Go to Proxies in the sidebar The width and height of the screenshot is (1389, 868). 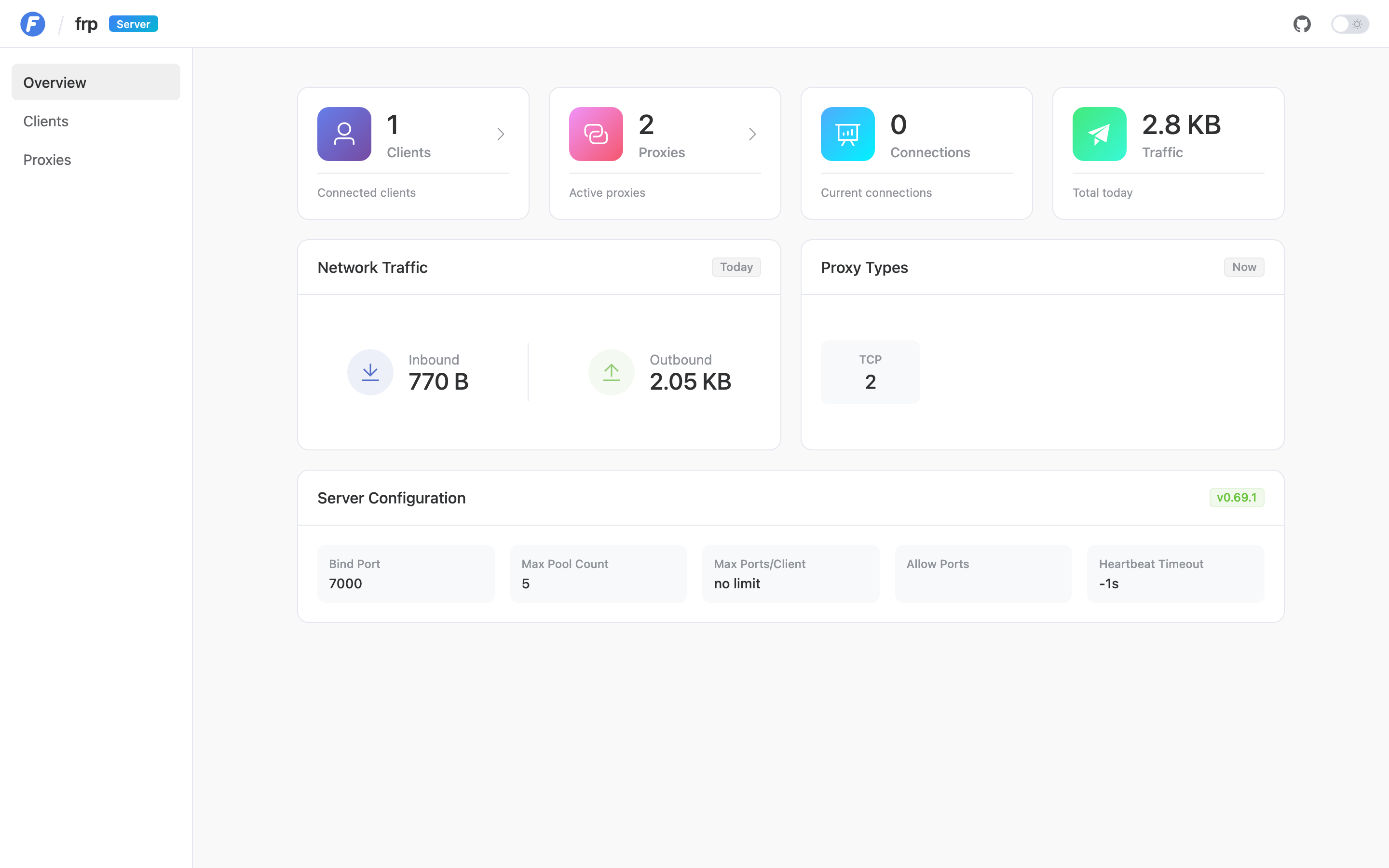(96, 160)
